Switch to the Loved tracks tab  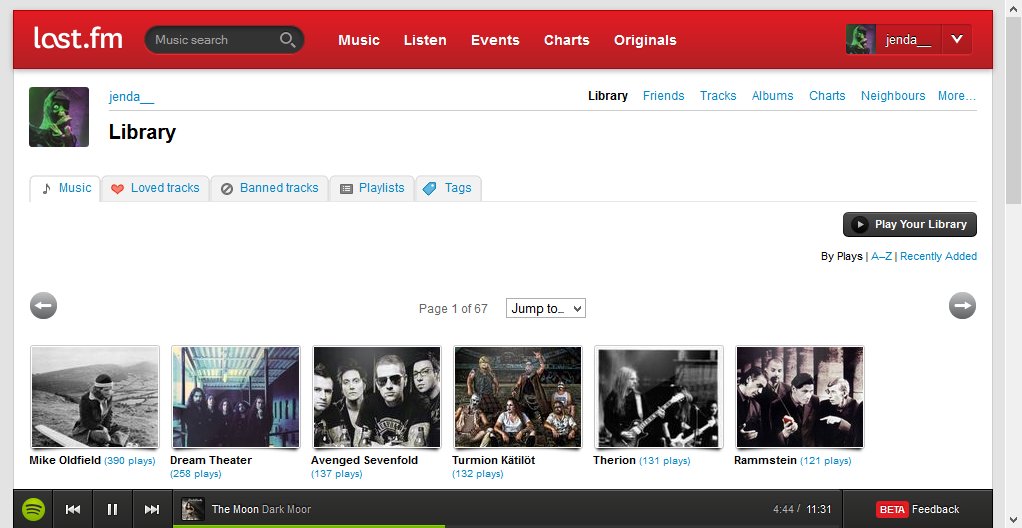coord(155,188)
